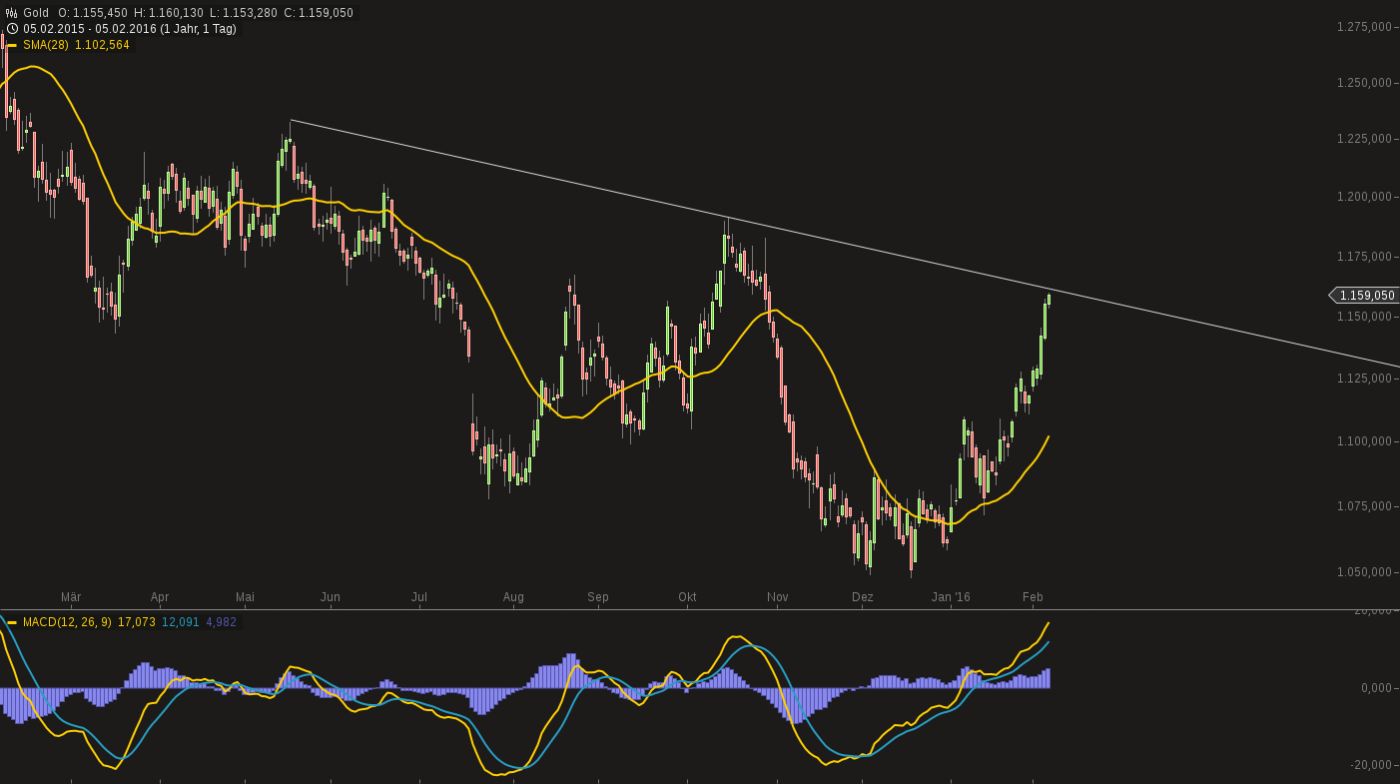Click the Mär month label on the time axis

[x=71, y=597]
